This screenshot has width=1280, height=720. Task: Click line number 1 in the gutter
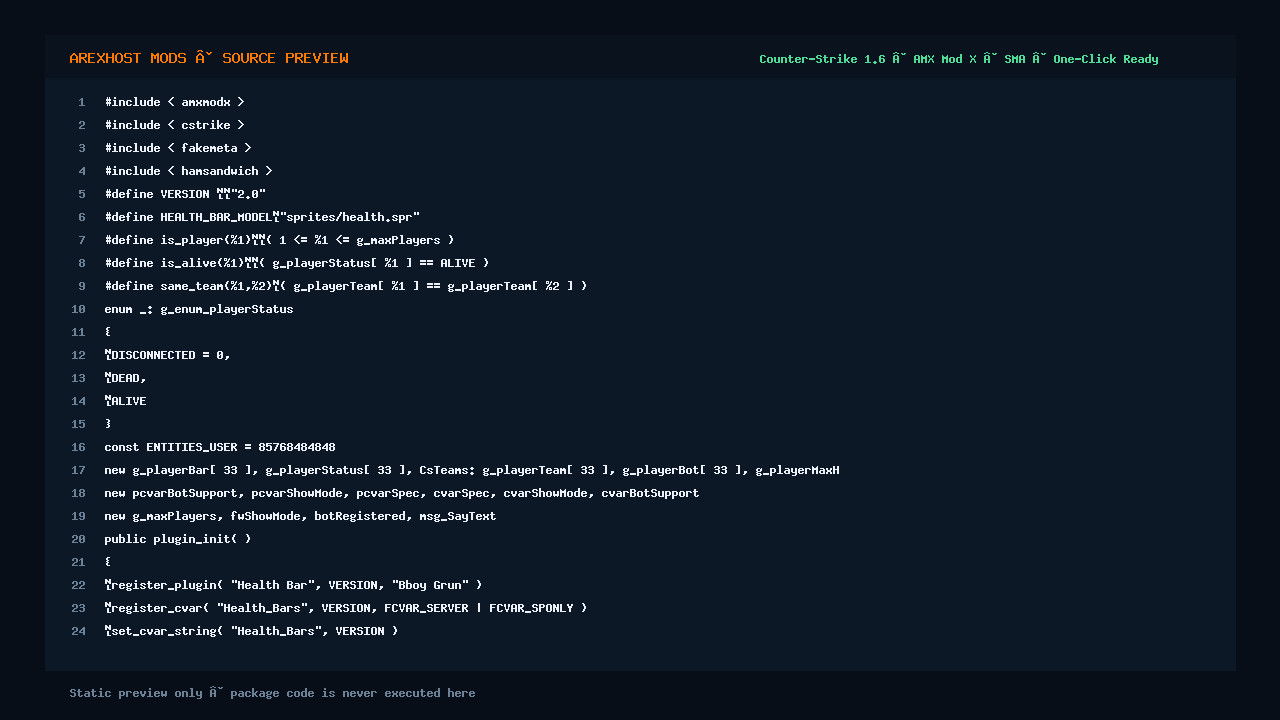pos(82,102)
